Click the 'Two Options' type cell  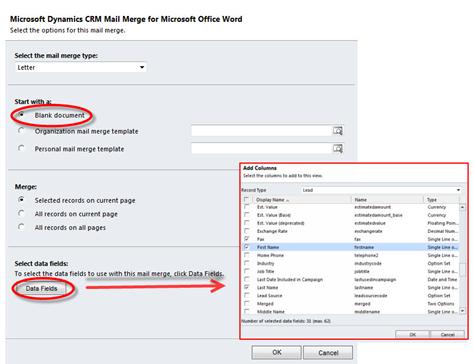pyautogui.click(x=441, y=304)
